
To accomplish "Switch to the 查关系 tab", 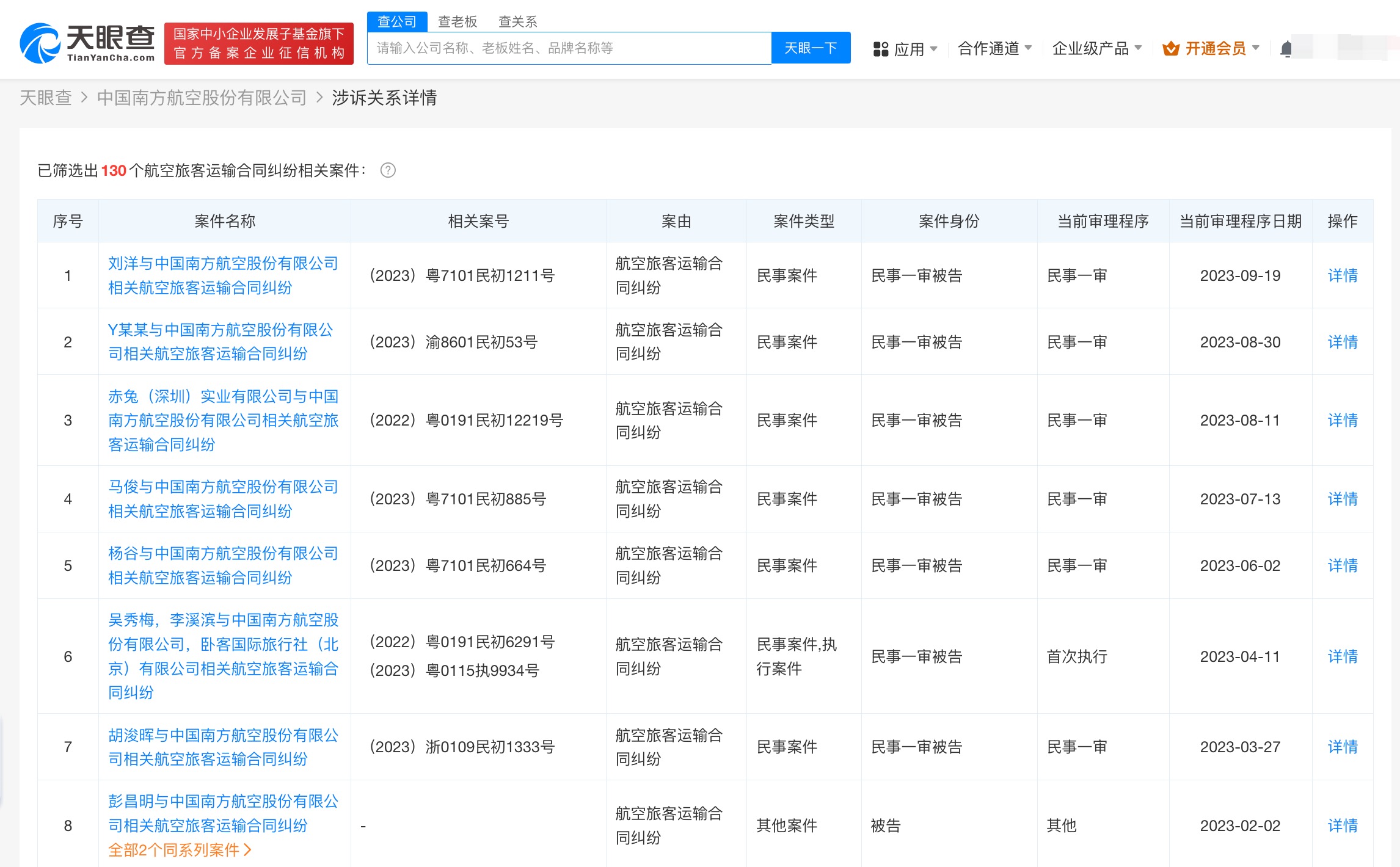I will point(517,21).
